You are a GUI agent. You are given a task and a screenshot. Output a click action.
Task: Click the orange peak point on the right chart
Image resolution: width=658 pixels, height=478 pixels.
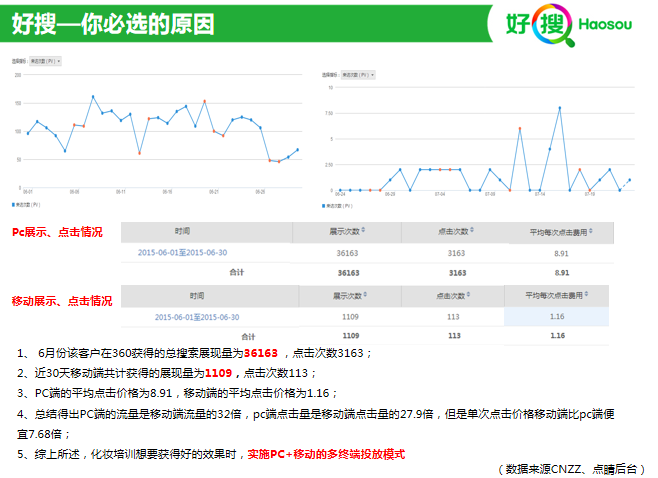click(x=520, y=128)
